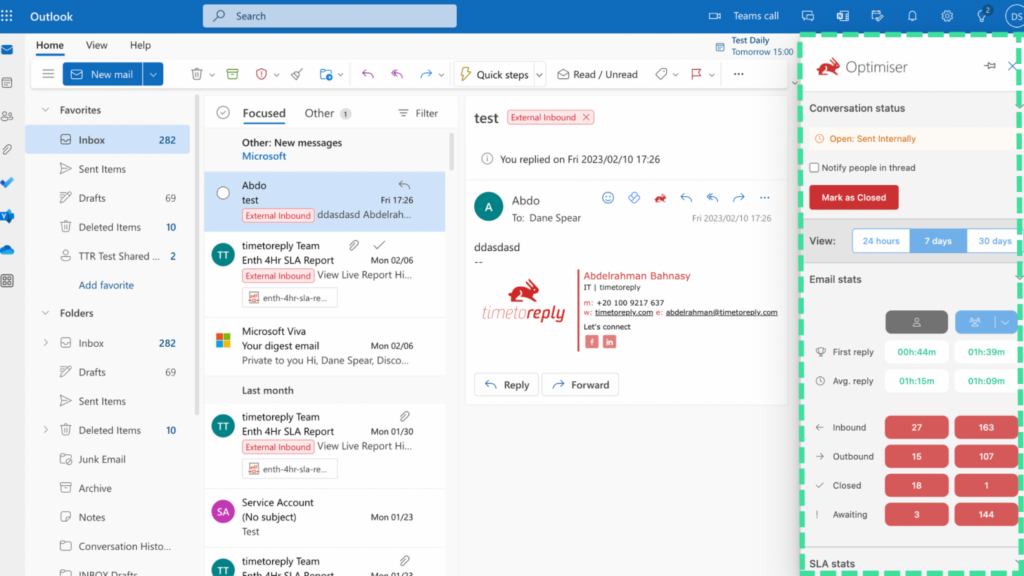The width and height of the screenshot is (1024, 576).
Task: Click inside the Search field
Action: tap(330, 15)
